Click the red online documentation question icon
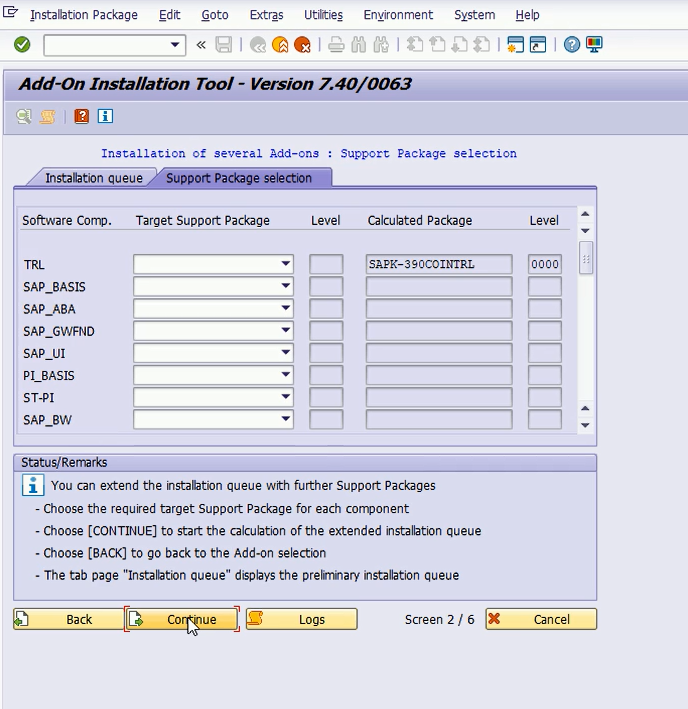The image size is (688, 709). pos(82,117)
